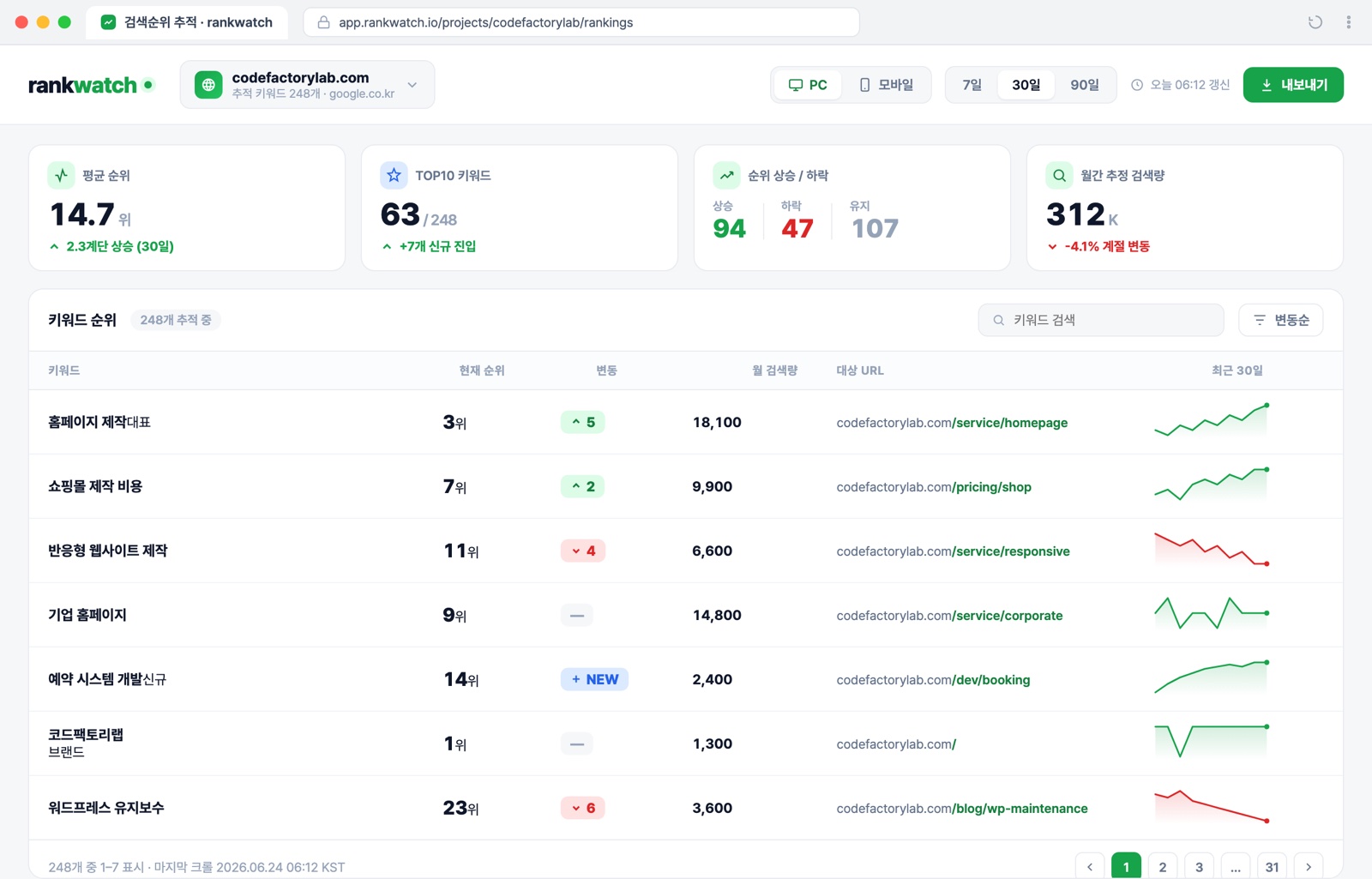The image size is (1372, 879).
Task: Open the service/corporate target URL
Action: (x=949, y=616)
